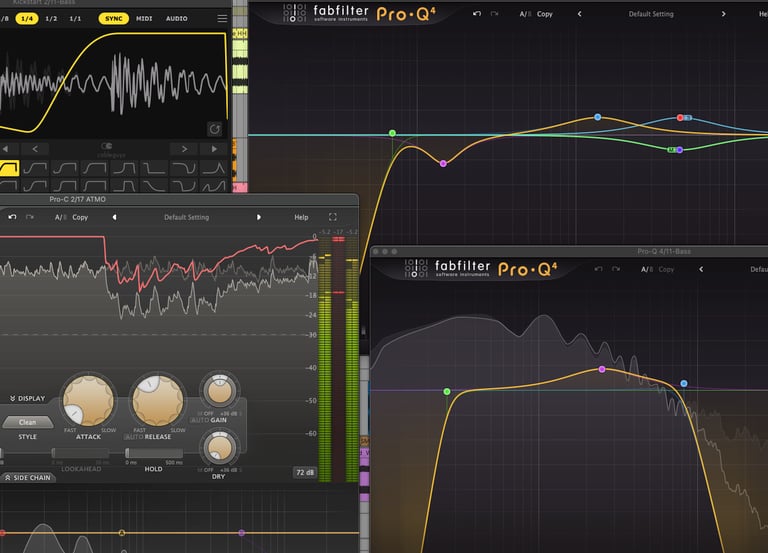Next preset arrow in Pro-C

click(x=259, y=217)
